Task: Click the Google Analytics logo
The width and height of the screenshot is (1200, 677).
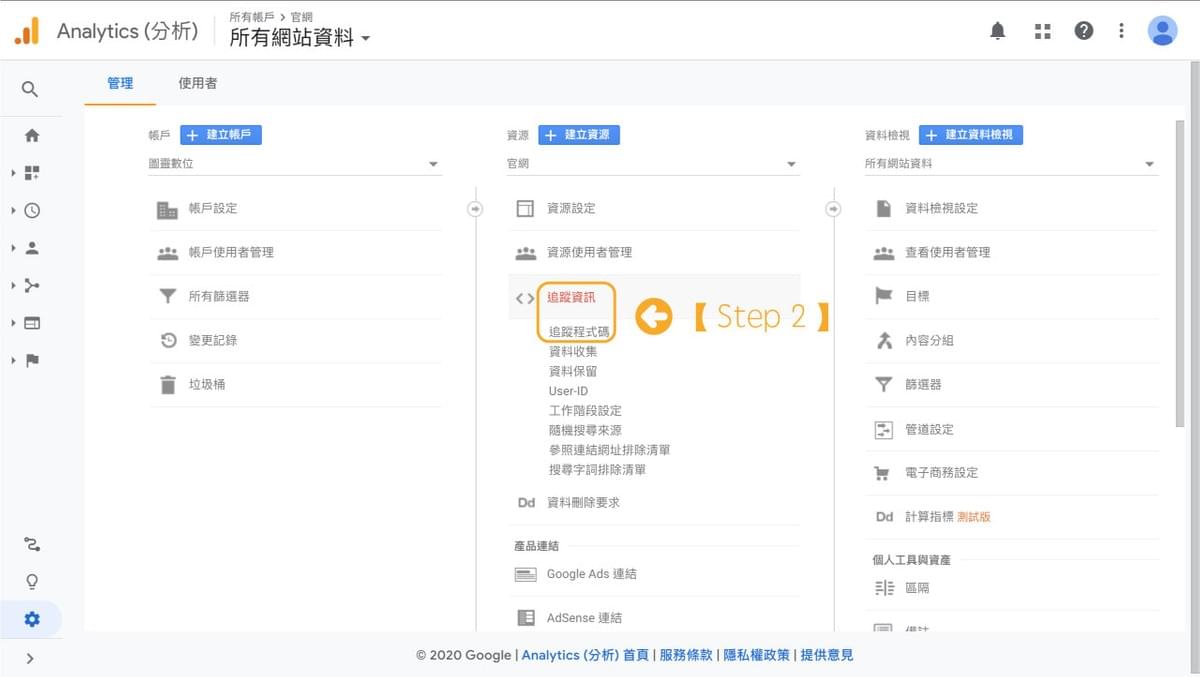Action: click(27, 31)
